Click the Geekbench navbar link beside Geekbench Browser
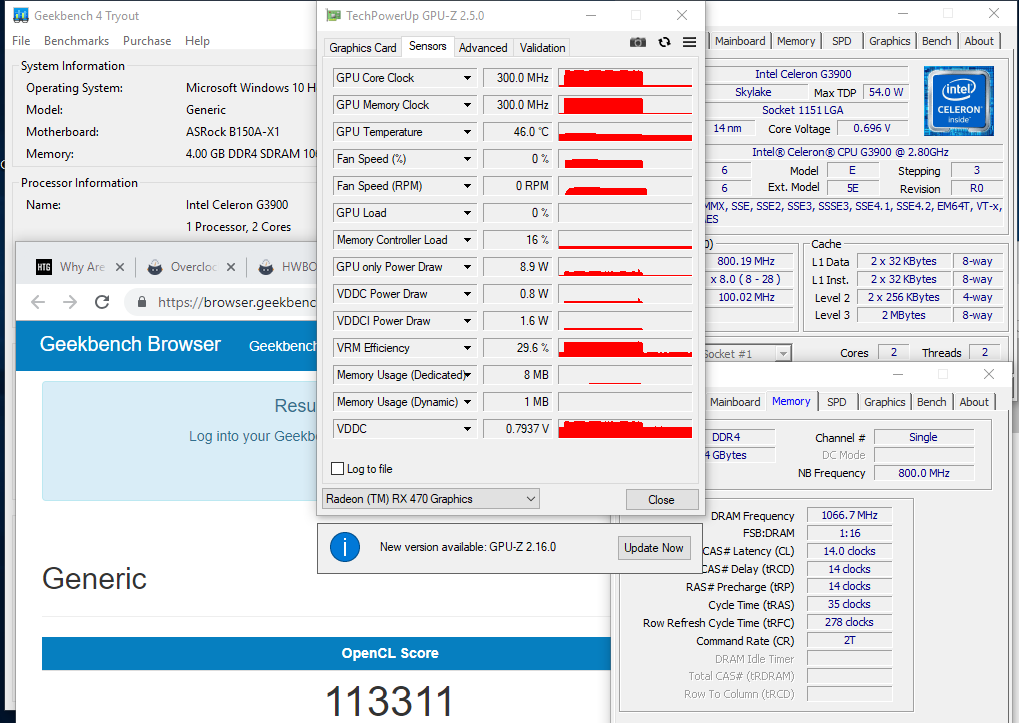The width and height of the screenshot is (1019, 723). (283, 346)
